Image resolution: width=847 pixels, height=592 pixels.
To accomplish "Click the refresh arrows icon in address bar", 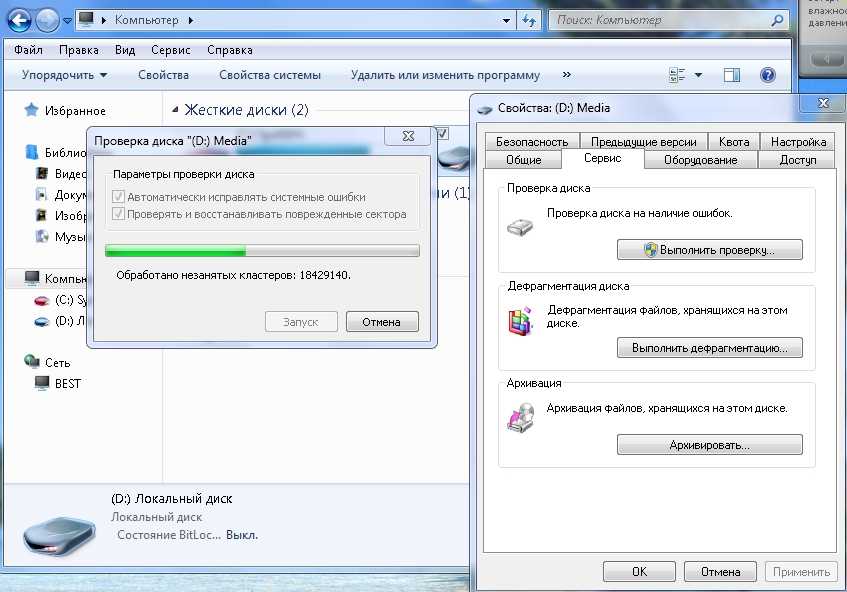I will pyautogui.click(x=530, y=20).
